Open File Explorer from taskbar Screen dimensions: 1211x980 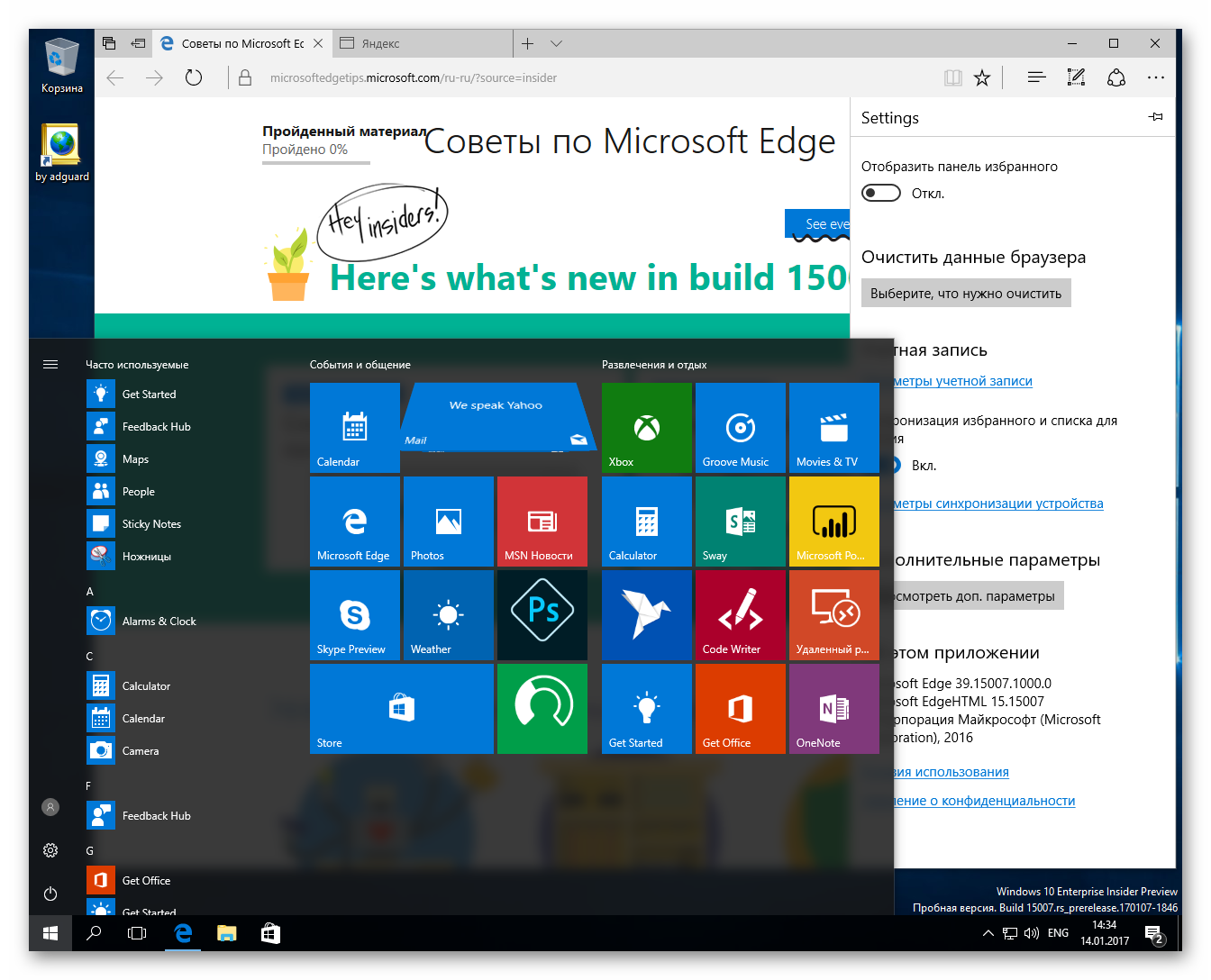227,933
